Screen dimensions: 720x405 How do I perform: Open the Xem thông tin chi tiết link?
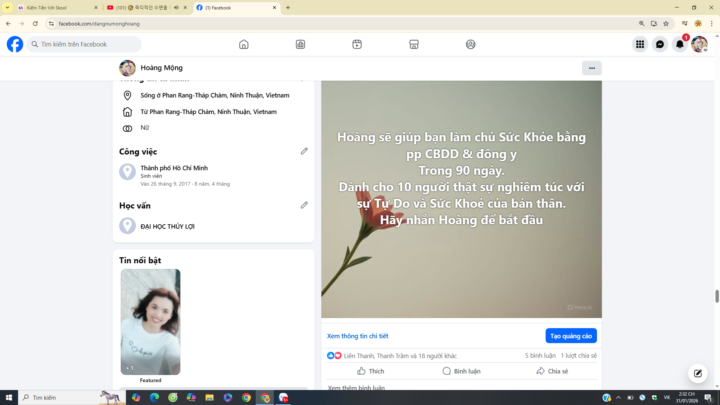tap(358, 336)
